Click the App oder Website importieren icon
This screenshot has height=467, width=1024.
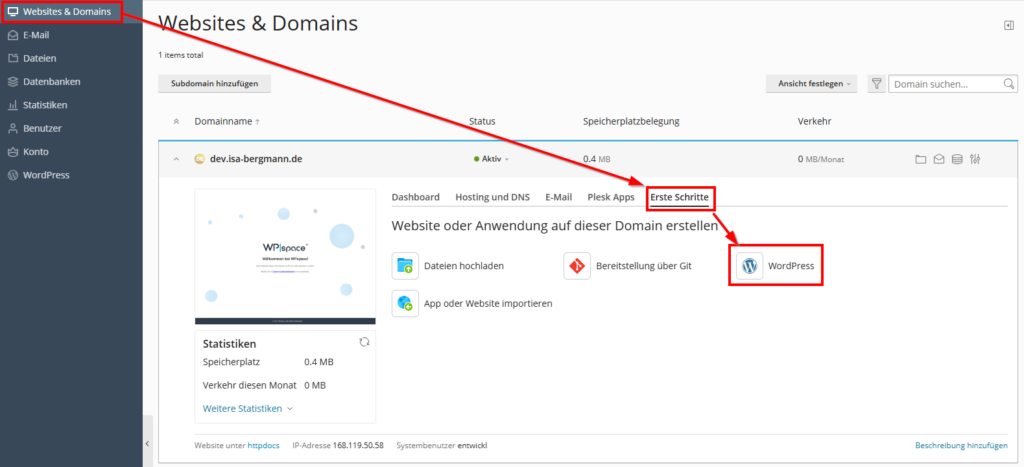405,304
